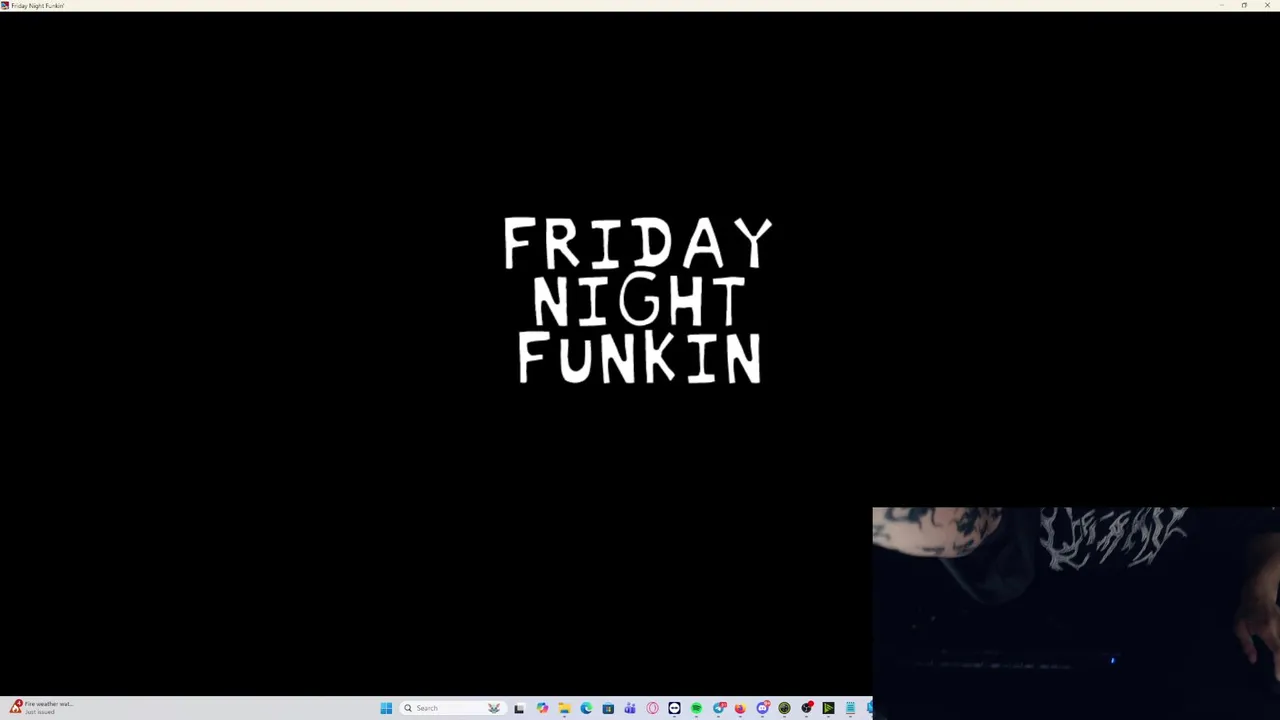Open the green play-arrow taskbar app
1280x720 pixels.
pos(828,708)
